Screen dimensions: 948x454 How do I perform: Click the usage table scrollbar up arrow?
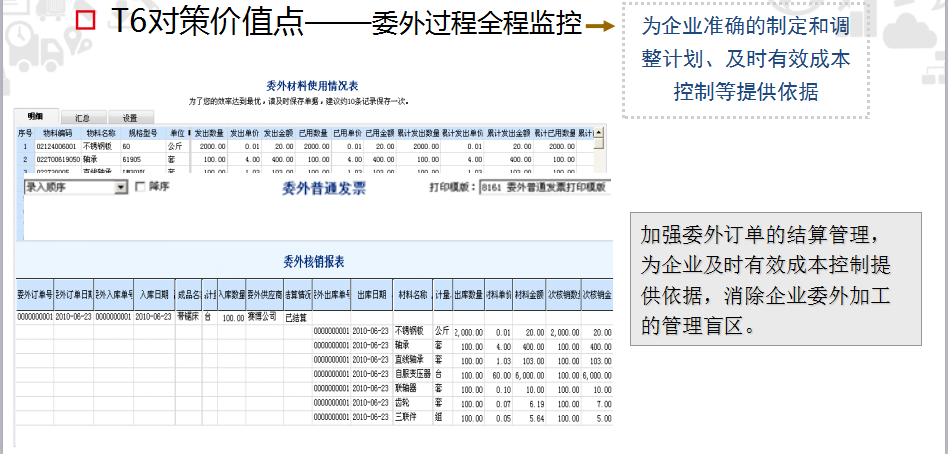599,132
